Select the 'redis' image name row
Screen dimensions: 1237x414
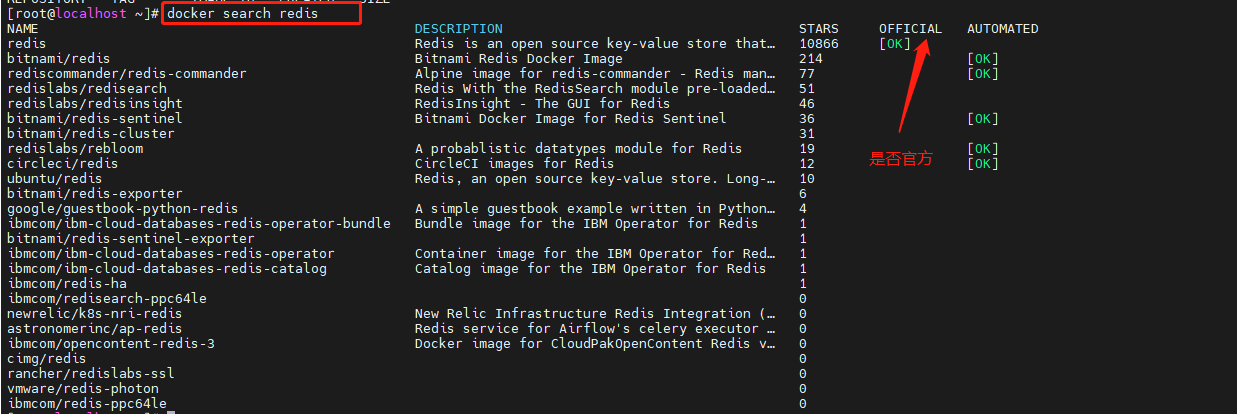tap(26, 44)
